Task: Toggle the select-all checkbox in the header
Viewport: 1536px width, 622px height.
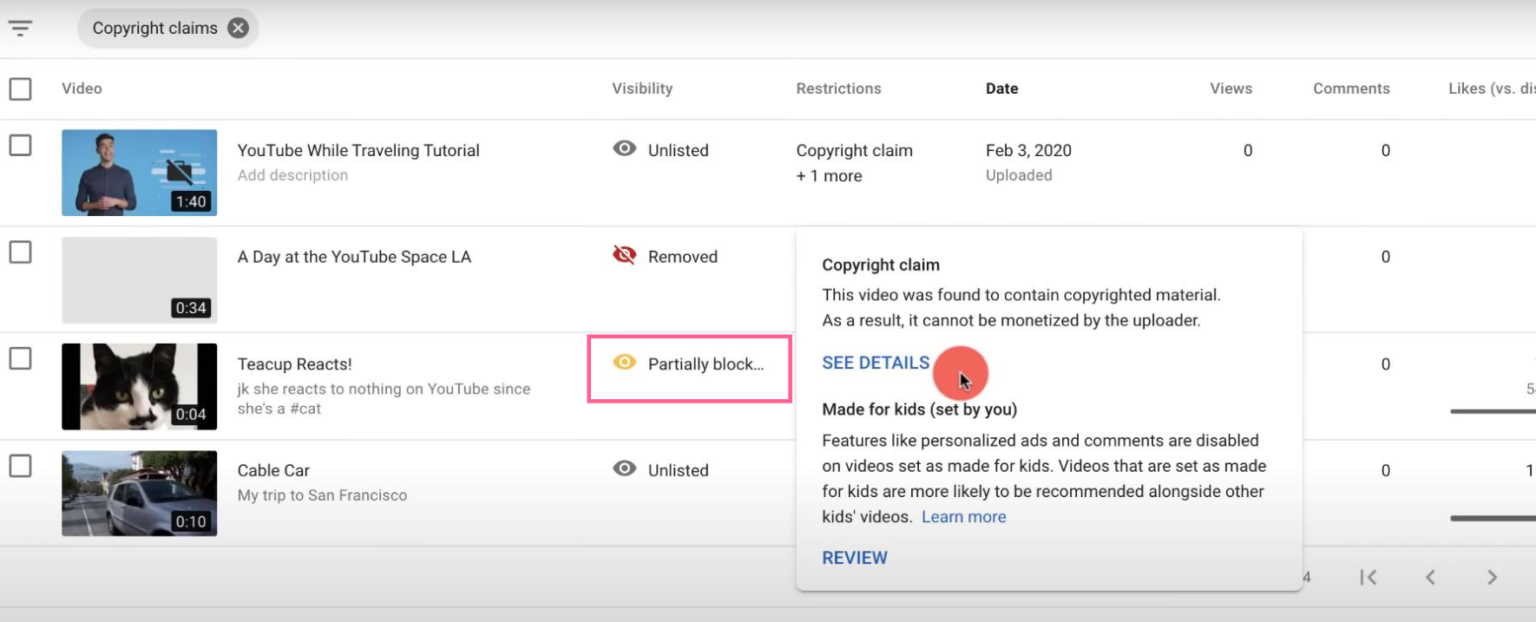Action: (x=20, y=88)
